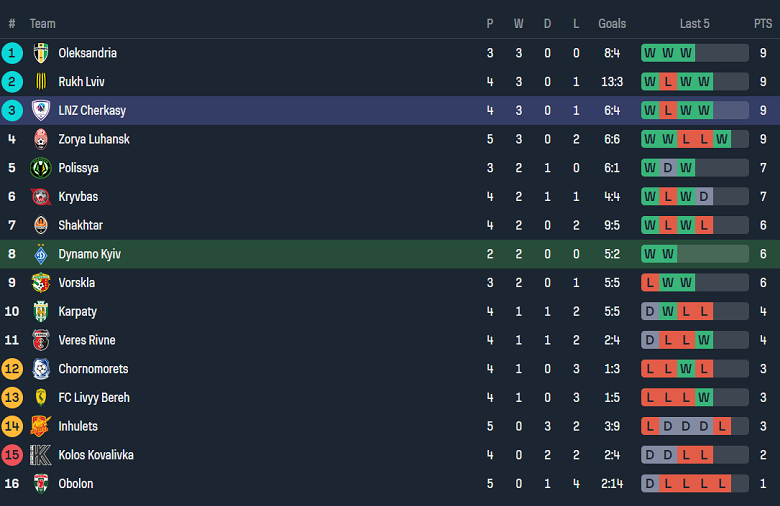Click the Oleksandria club crest icon
780x506 pixels.
point(41,53)
